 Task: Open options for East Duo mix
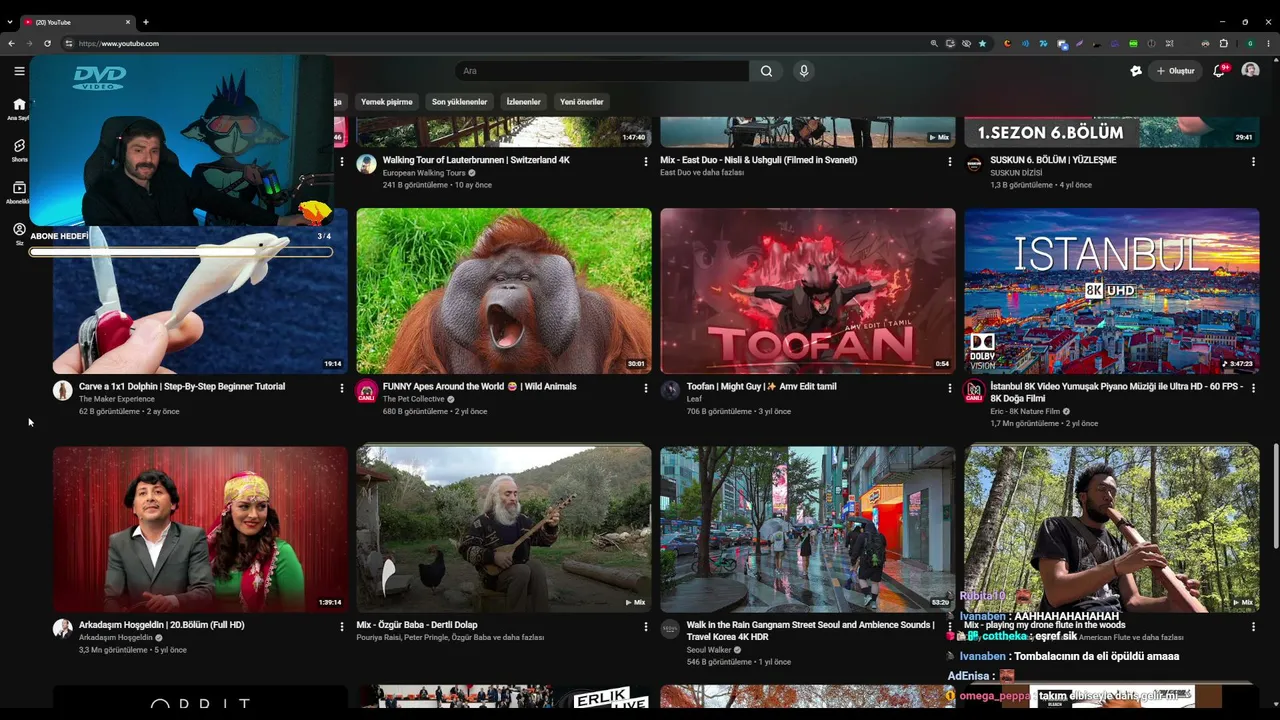[950, 161]
